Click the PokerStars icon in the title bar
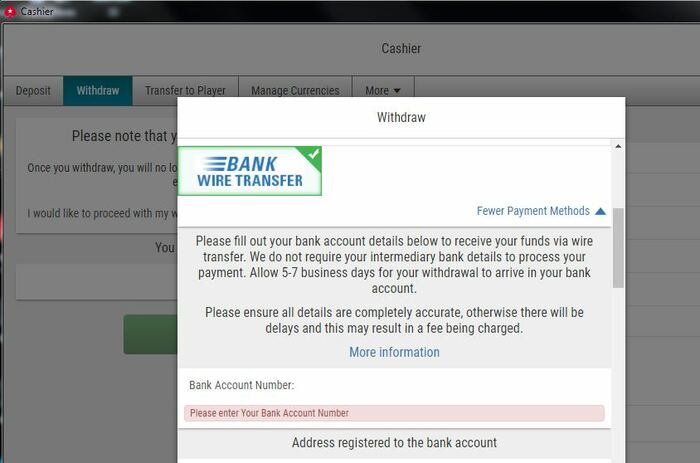 tap(10, 11)
